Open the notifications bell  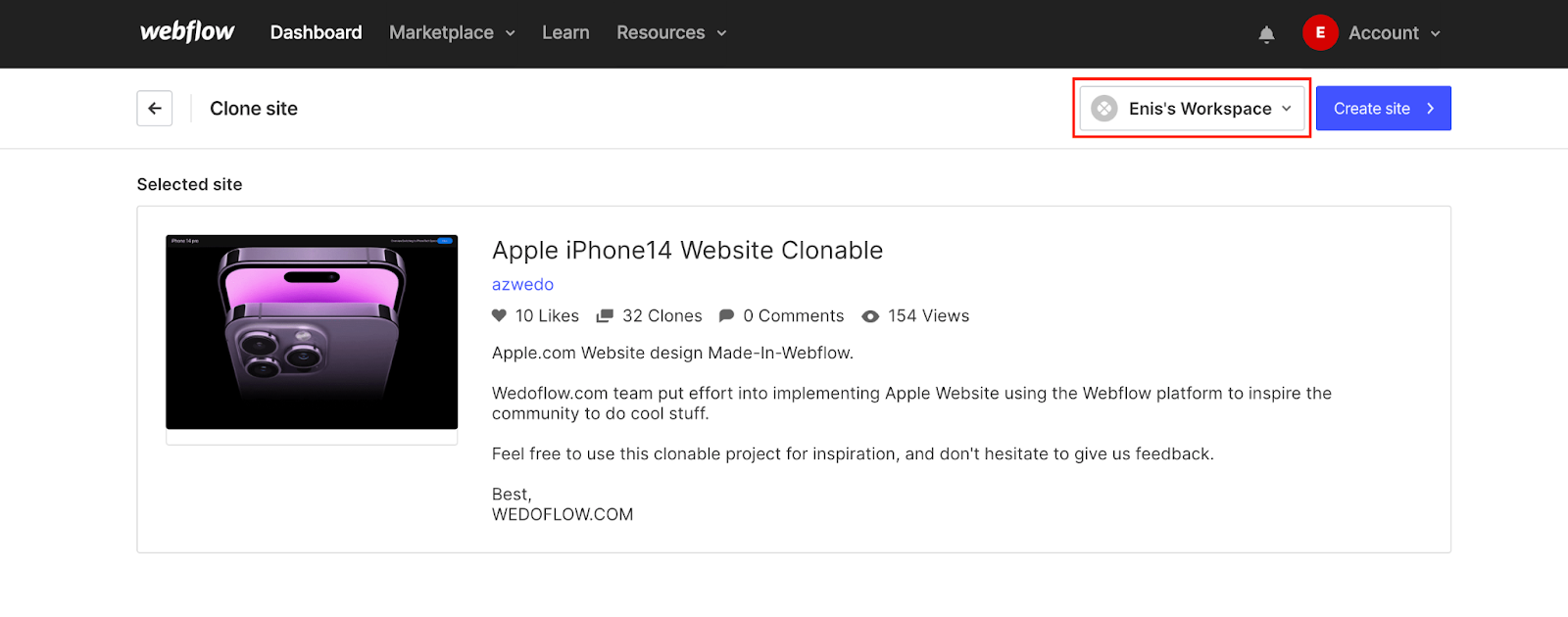1266,34
